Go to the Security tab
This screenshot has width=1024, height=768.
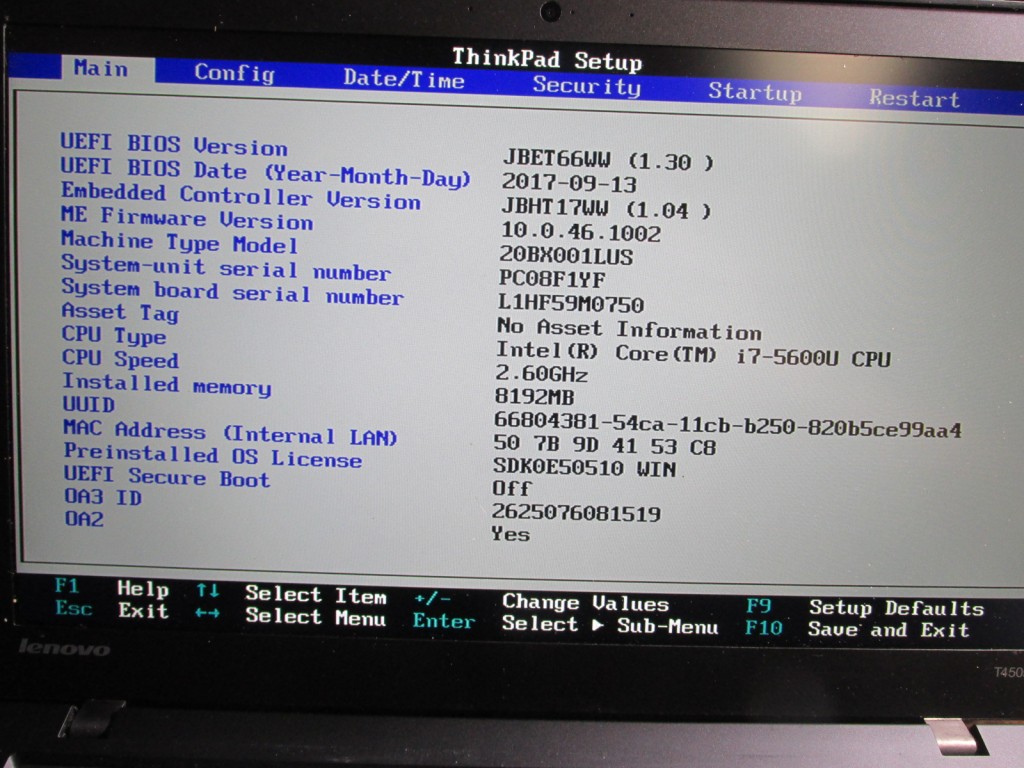[x=586, y=86]
